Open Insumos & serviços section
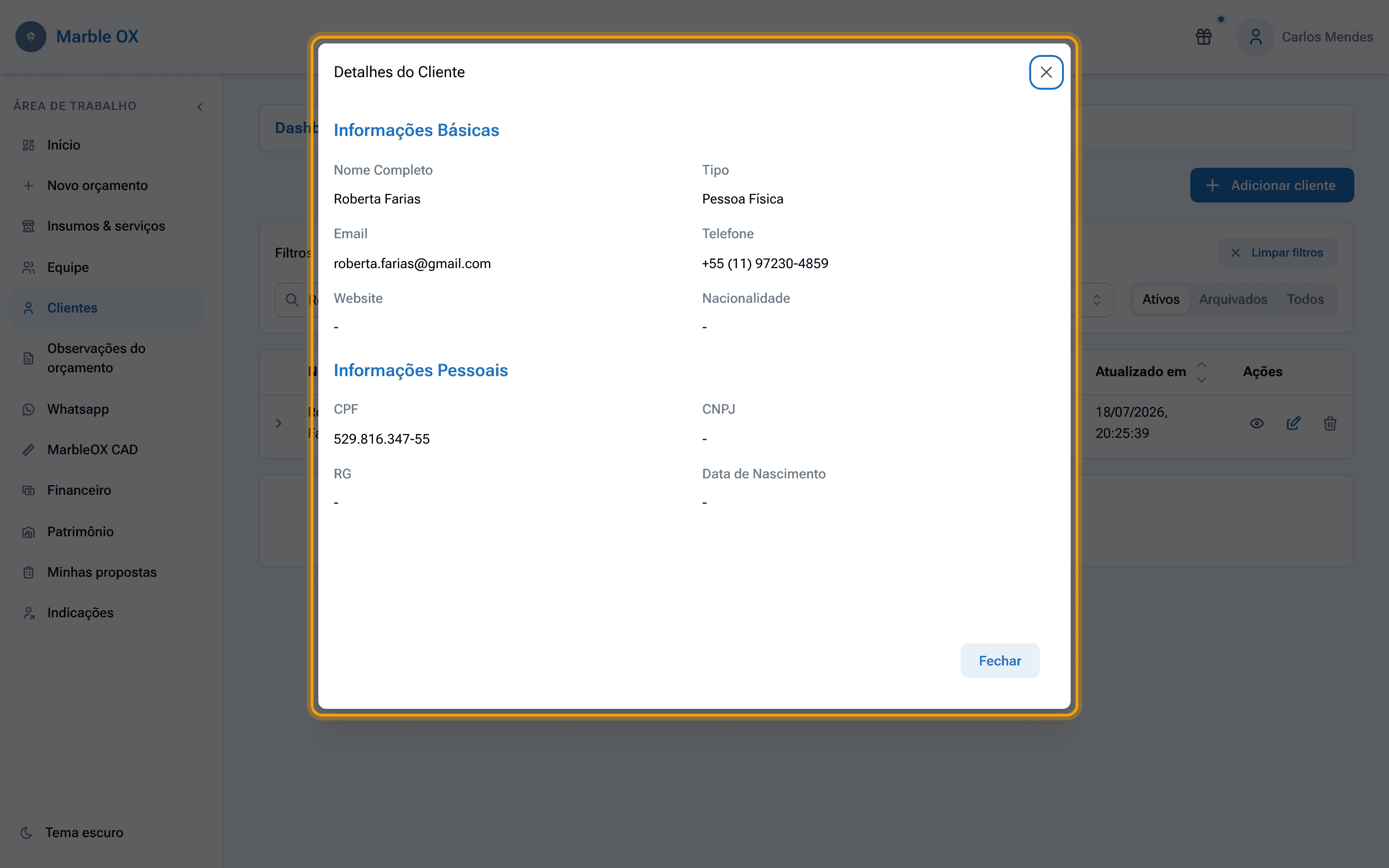This screenshot has height=868, width=1389. click(x=107, y=226)
